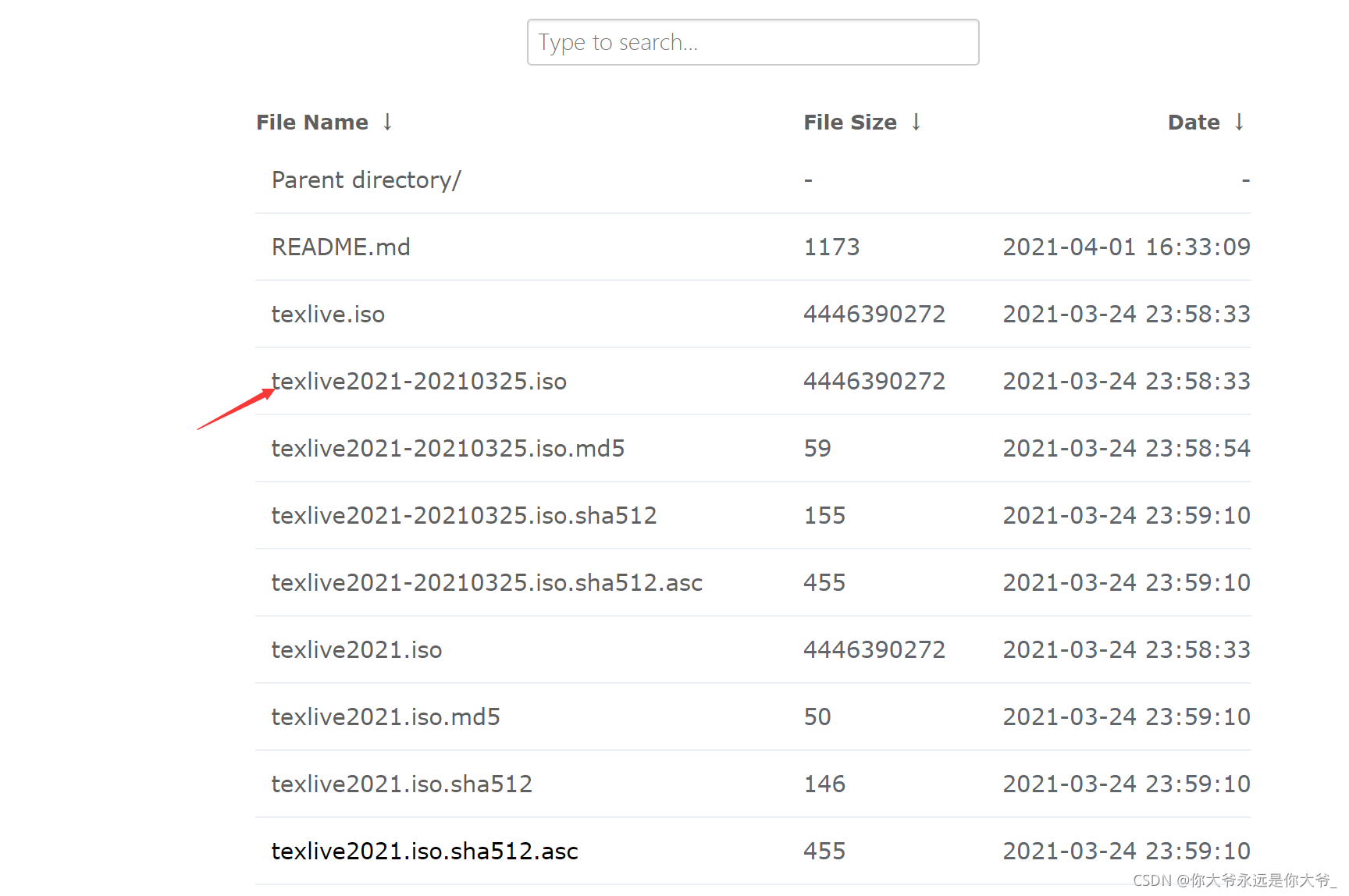Open texlive2021-20210325.iso.sha512 link
The height and width of the screenshot is (896, 1349).
(x=464, y=516)
